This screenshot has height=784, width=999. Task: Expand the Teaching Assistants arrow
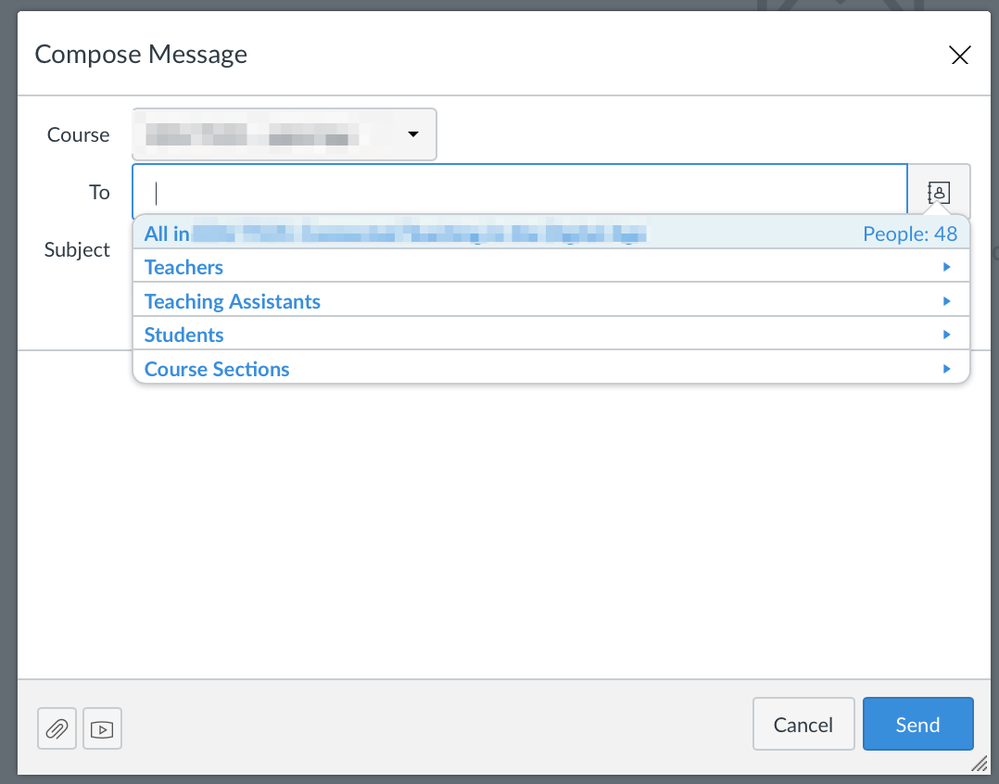(946, 301)
